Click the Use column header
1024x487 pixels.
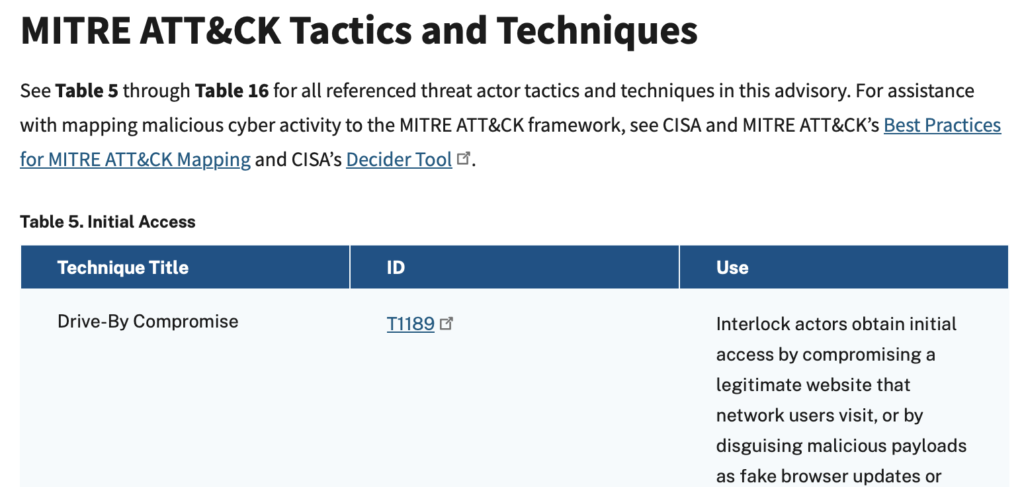click(732, 268)
